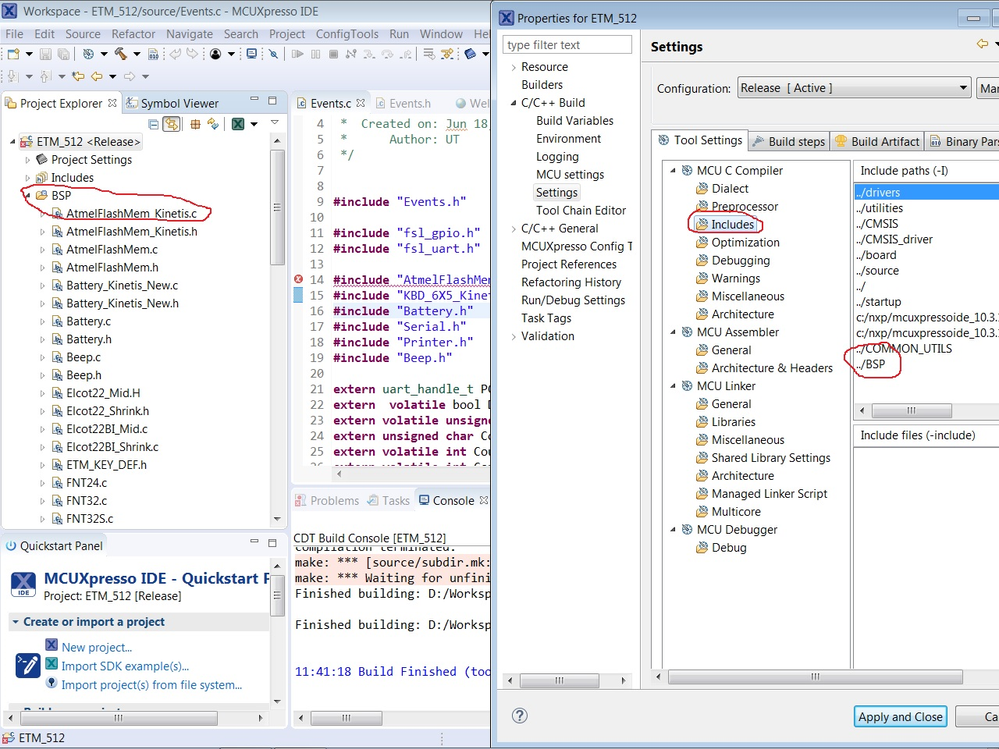Close the Events.c editor tab
This screenshot has height=749, width=999.
tap(361, 103)
